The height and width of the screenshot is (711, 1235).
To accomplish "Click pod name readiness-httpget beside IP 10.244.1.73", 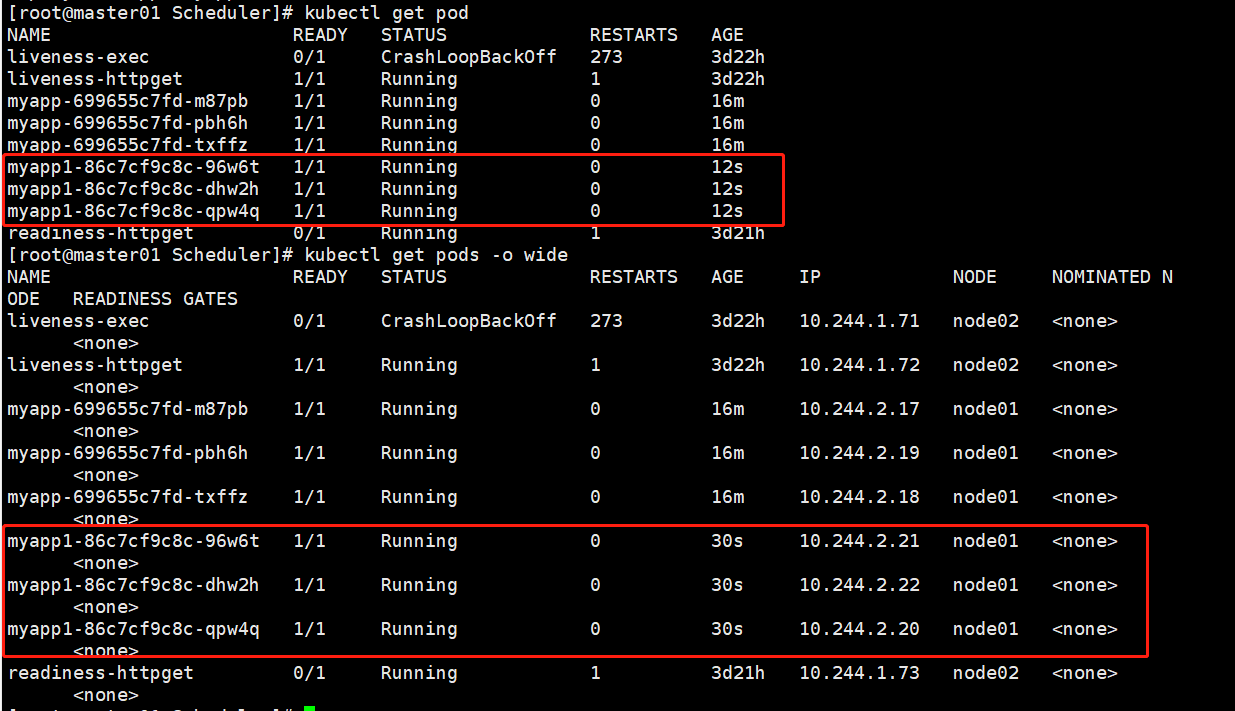I will tap(100, 673).
